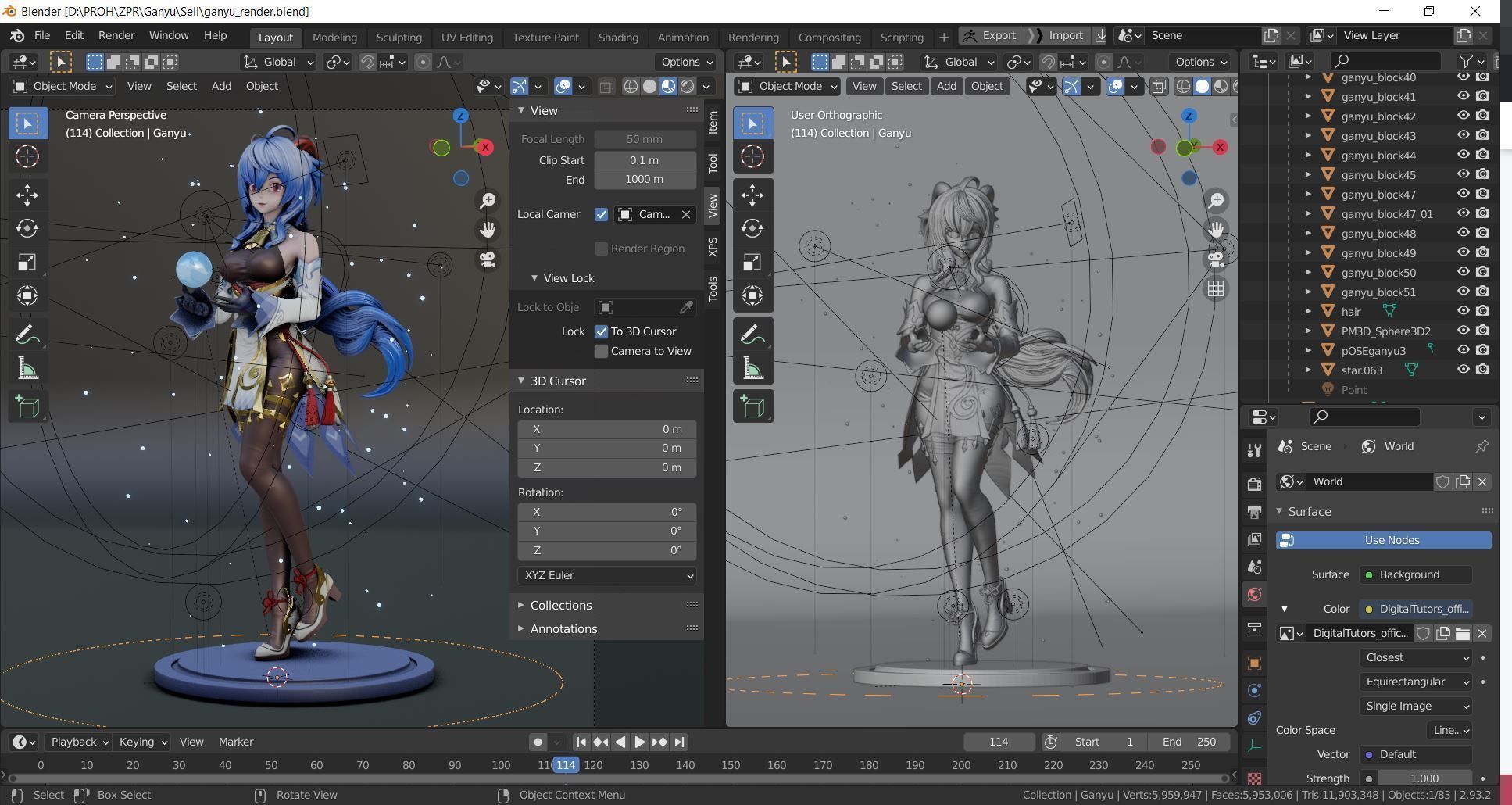
Task: Open the Output properties tab icon
Action: [x=1254, y=512]
